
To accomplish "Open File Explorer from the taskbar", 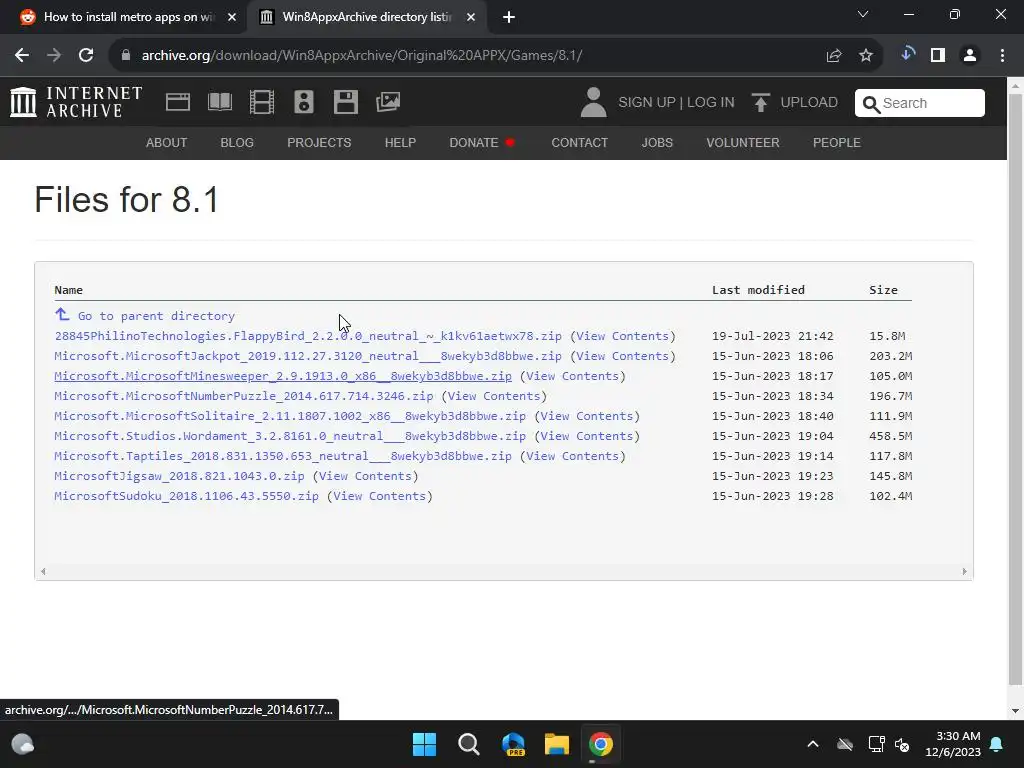I will pyautogui.click(x=557, y=744).
